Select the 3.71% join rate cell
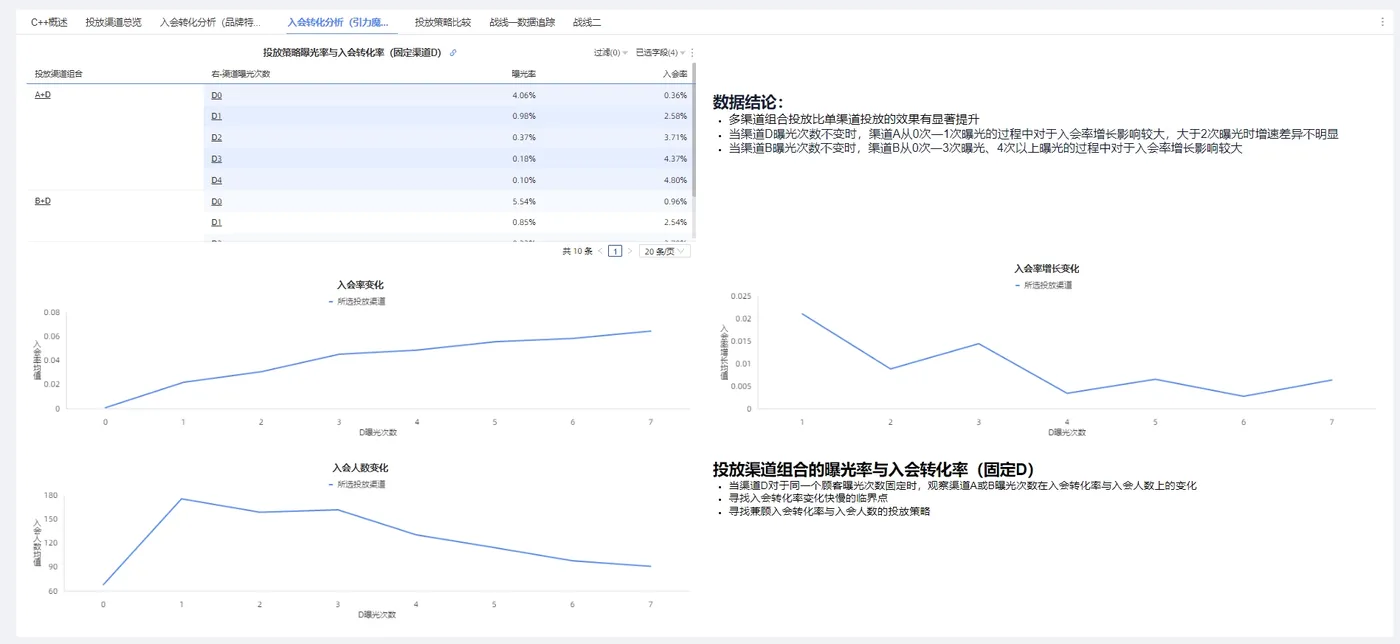Image resolution: width=1400 pixels, height=644 pixels. coord(675,137)
